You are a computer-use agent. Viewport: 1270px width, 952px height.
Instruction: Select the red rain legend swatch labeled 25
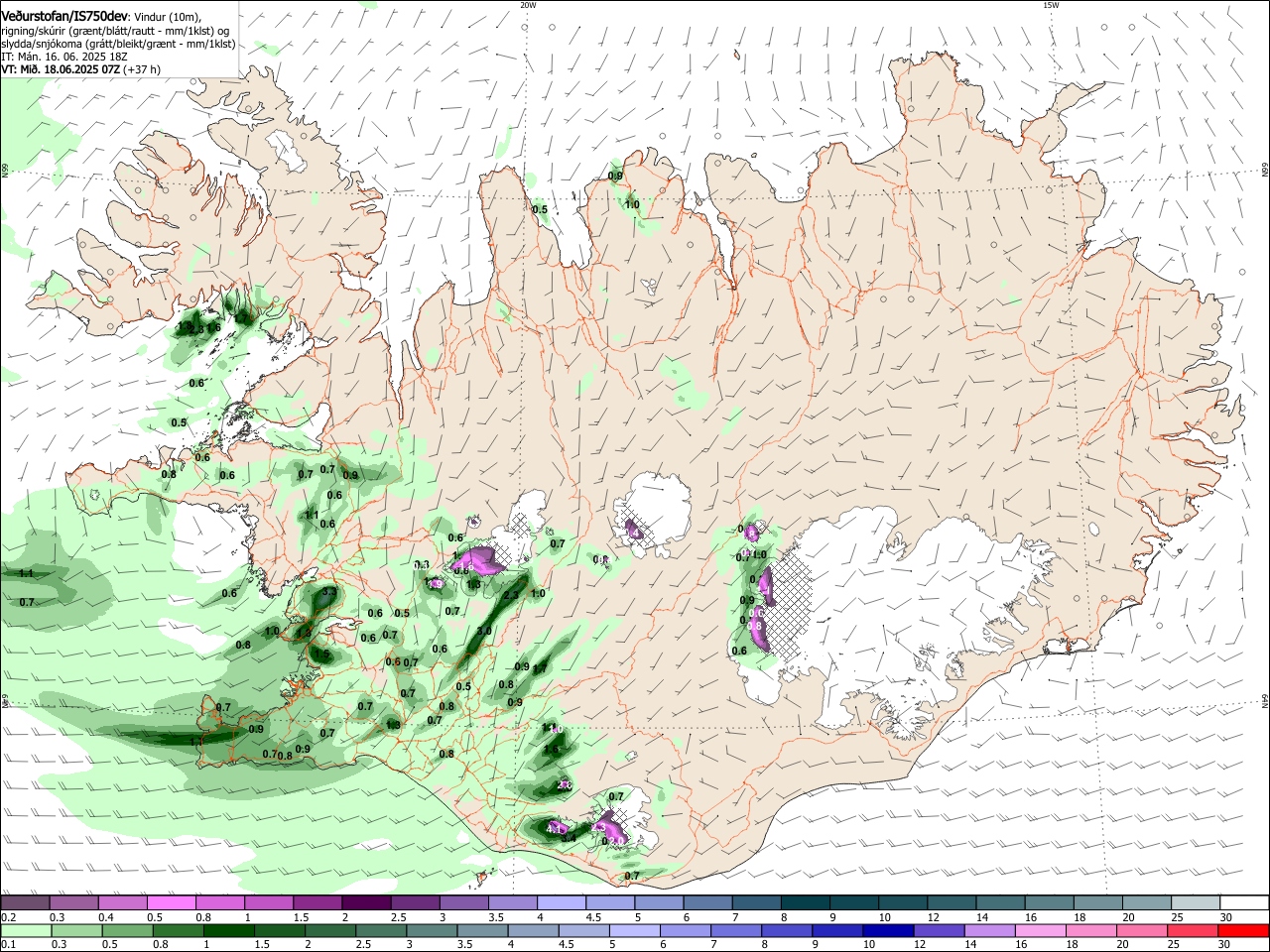pos(1192,930)
